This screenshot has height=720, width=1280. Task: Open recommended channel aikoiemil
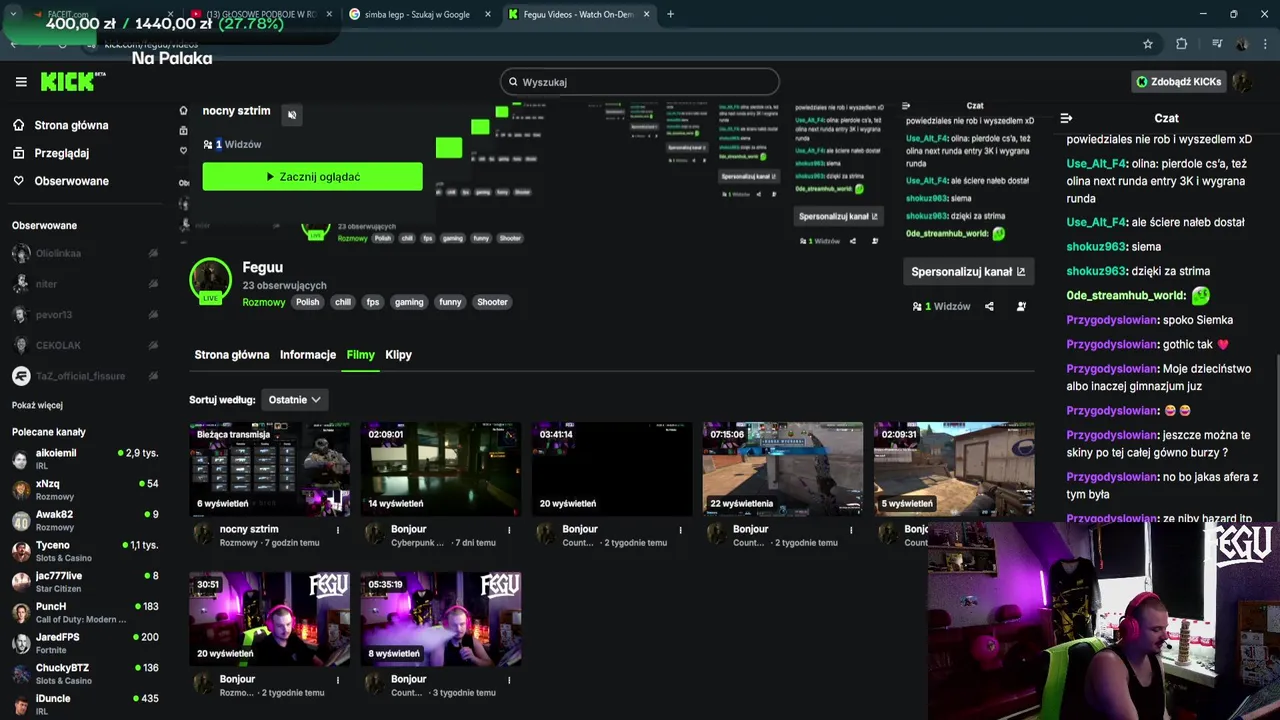[x=84, y=459]
